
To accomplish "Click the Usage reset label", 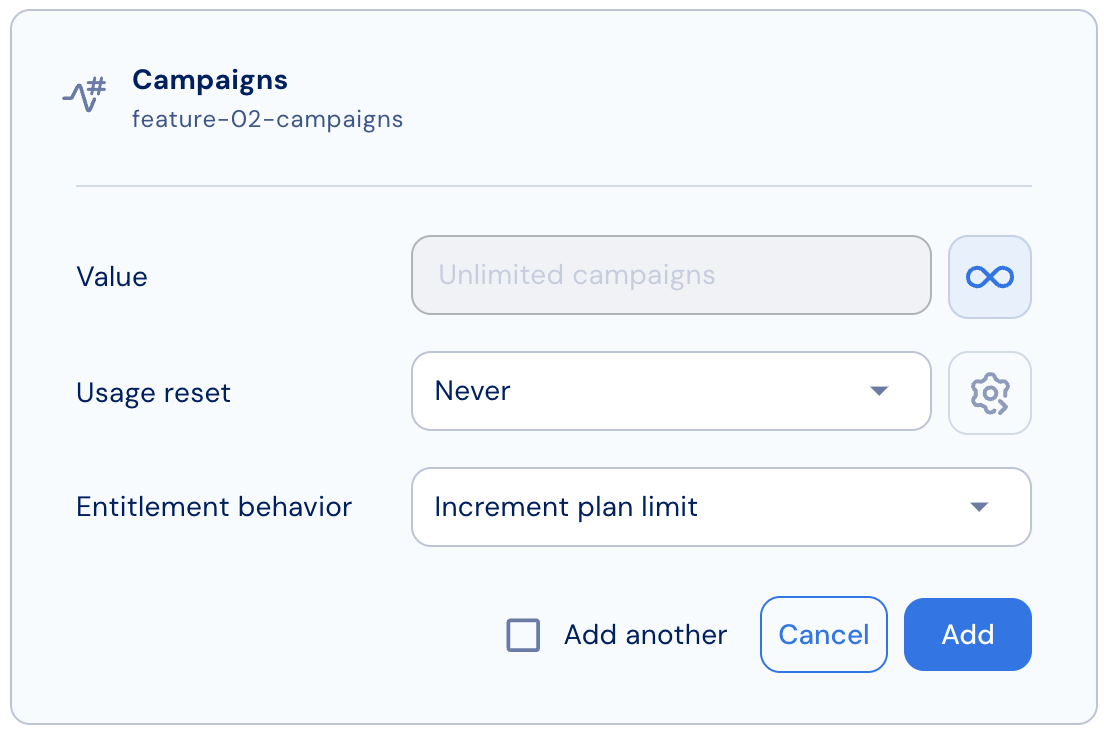I will [x=153, y=393].
